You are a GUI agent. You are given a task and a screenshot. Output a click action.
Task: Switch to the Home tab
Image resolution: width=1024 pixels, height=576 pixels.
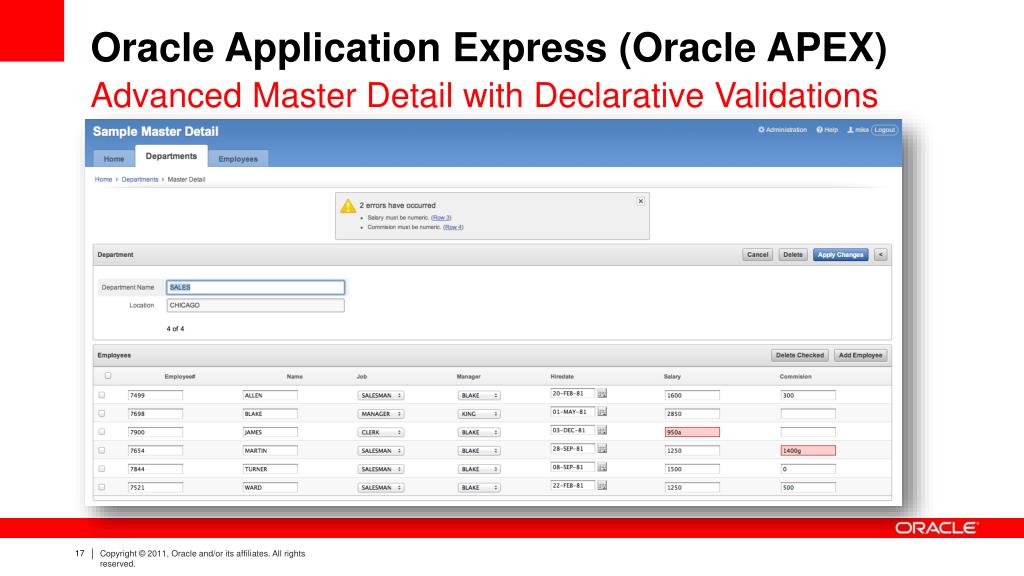click(x=114, y=159)
